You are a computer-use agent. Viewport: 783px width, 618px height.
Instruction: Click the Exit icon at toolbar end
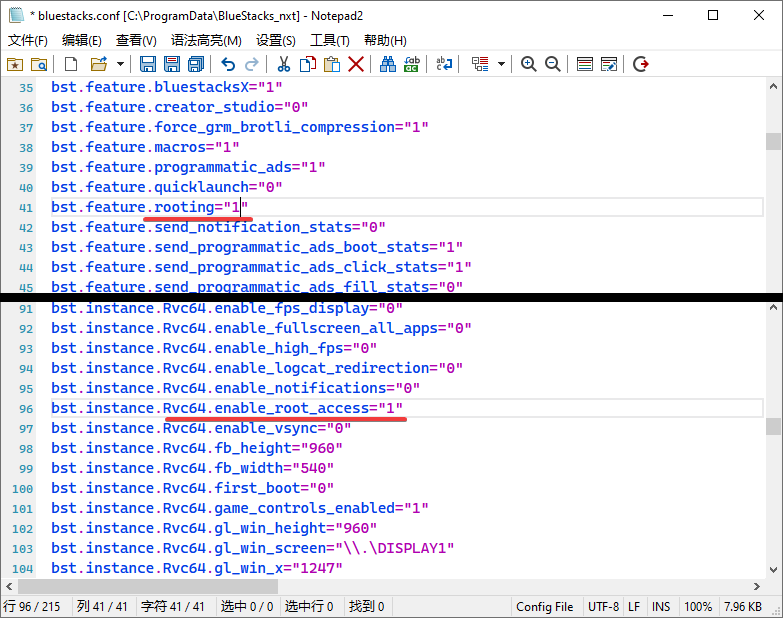click(641, 64)
